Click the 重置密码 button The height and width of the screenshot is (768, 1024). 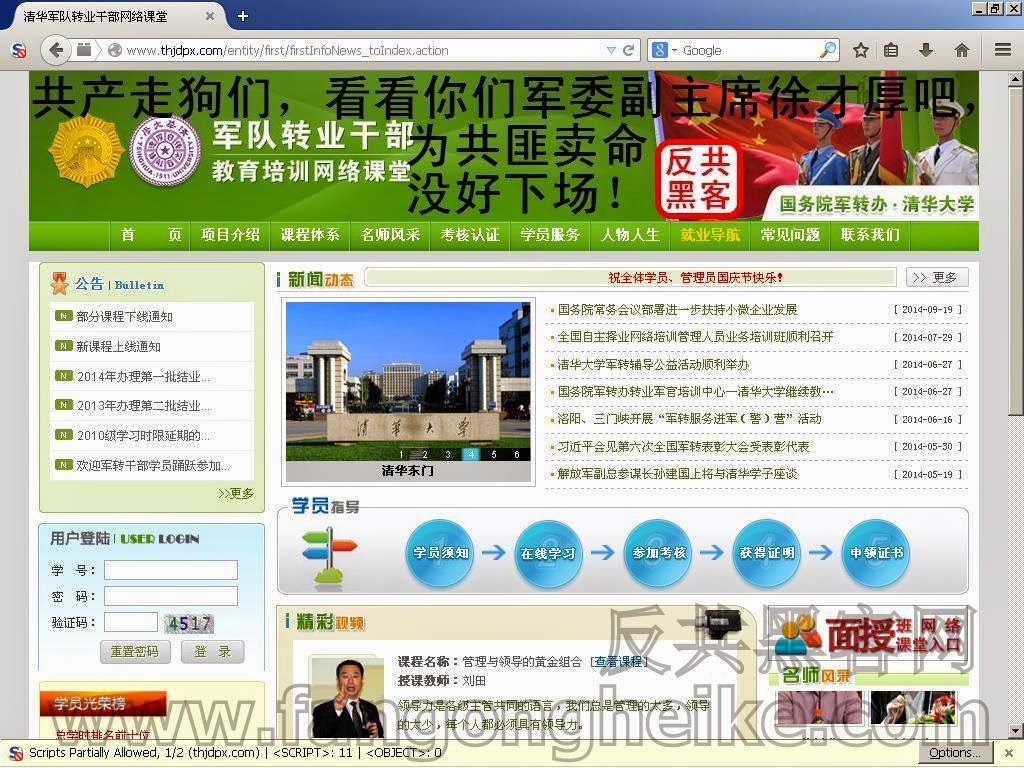135,652
